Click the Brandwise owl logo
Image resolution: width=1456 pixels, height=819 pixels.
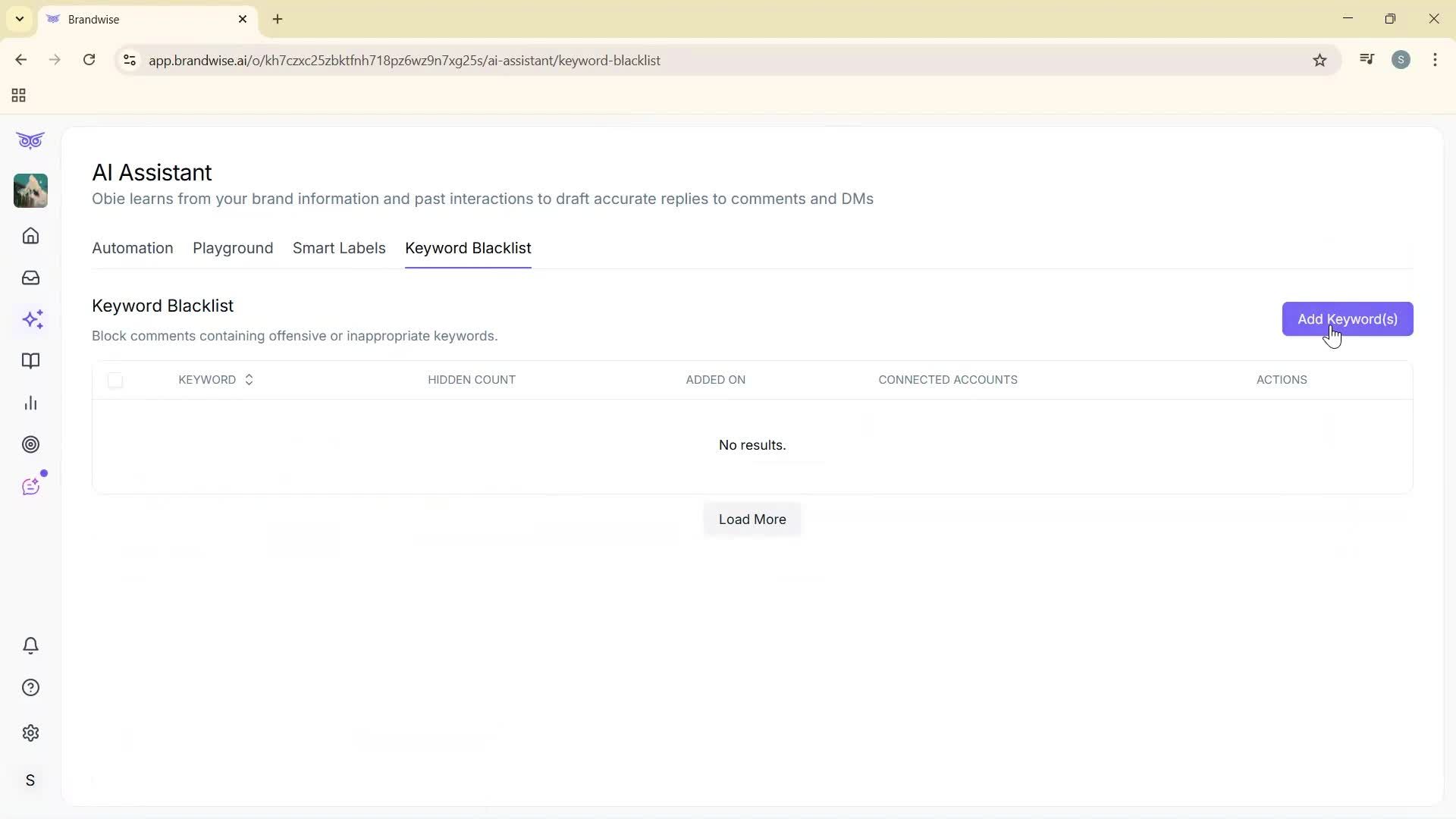click(x=30, y=140)
